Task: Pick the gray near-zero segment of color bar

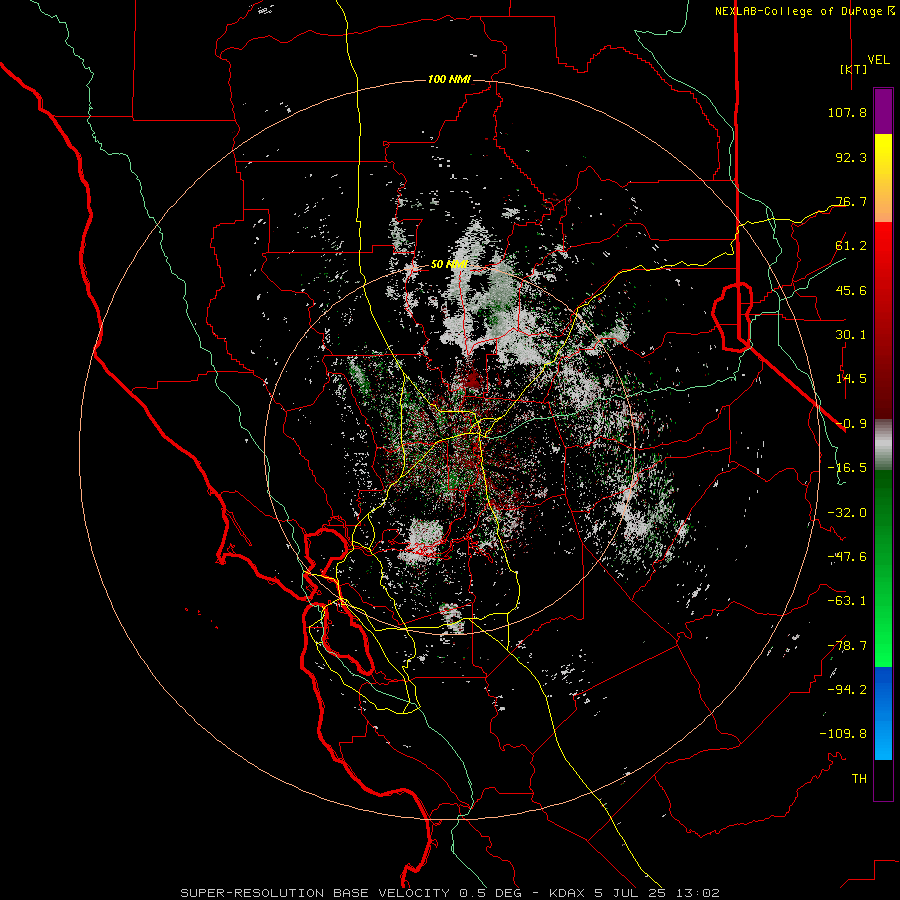Action: pyautogui.click(x=883, y=445)
